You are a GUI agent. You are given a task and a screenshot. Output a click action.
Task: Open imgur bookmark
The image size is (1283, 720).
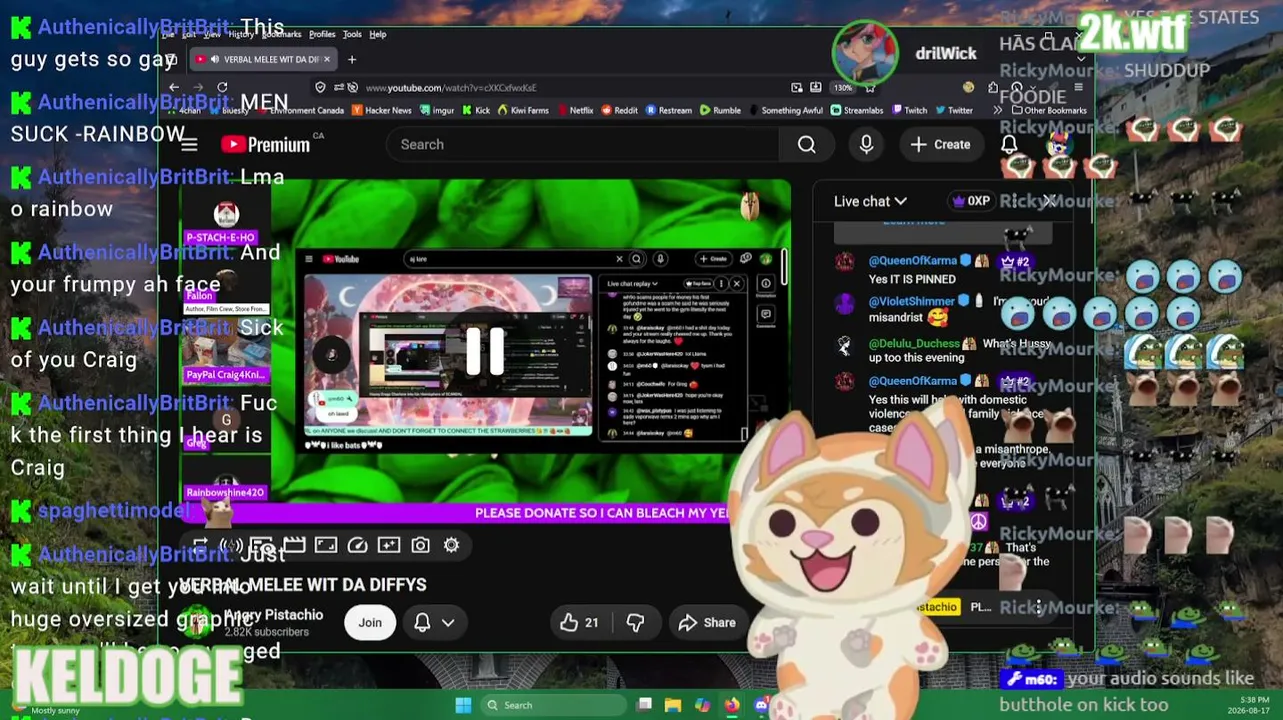pos(437,110)
